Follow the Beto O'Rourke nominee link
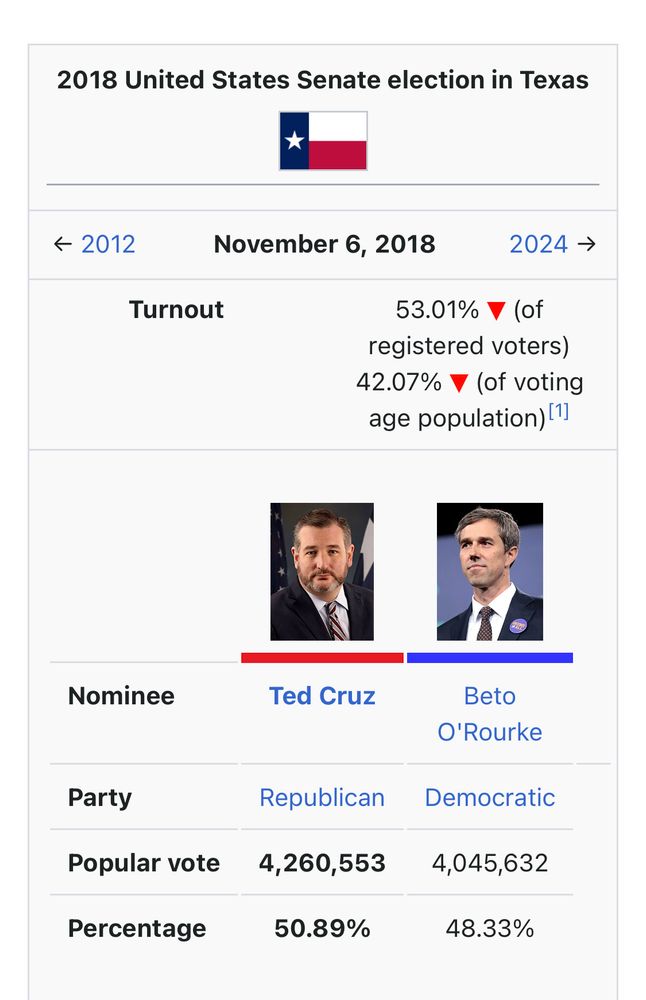The height and width of the screenshot is (1000, 646). pos(490,714)
